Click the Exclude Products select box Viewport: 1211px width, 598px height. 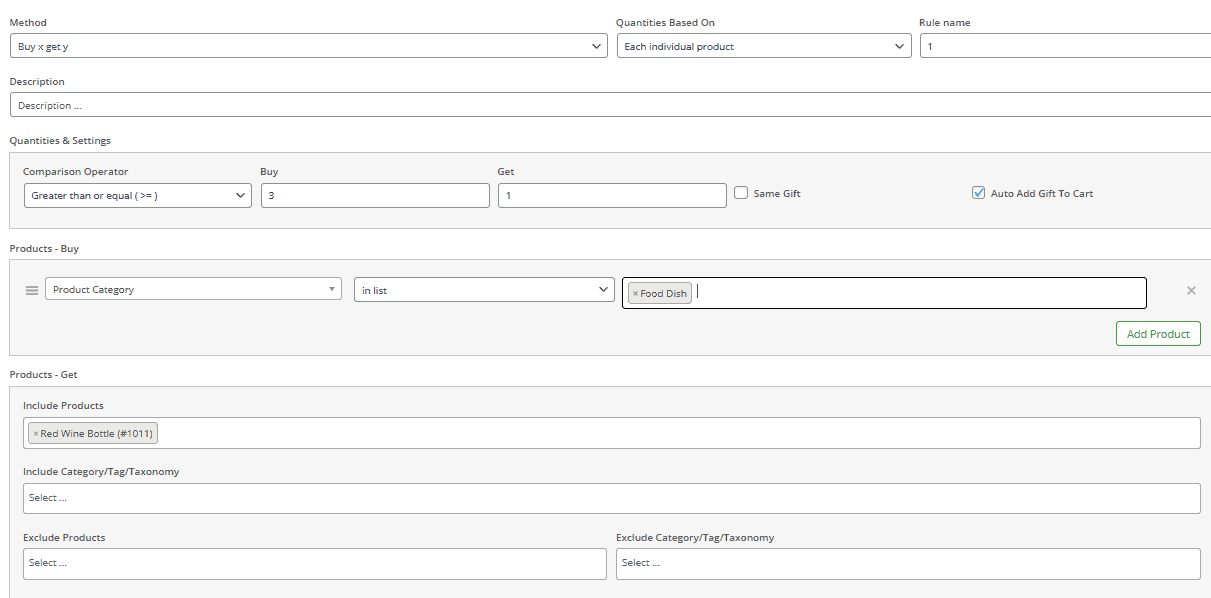pyautogui.click(x=314, y=562)
